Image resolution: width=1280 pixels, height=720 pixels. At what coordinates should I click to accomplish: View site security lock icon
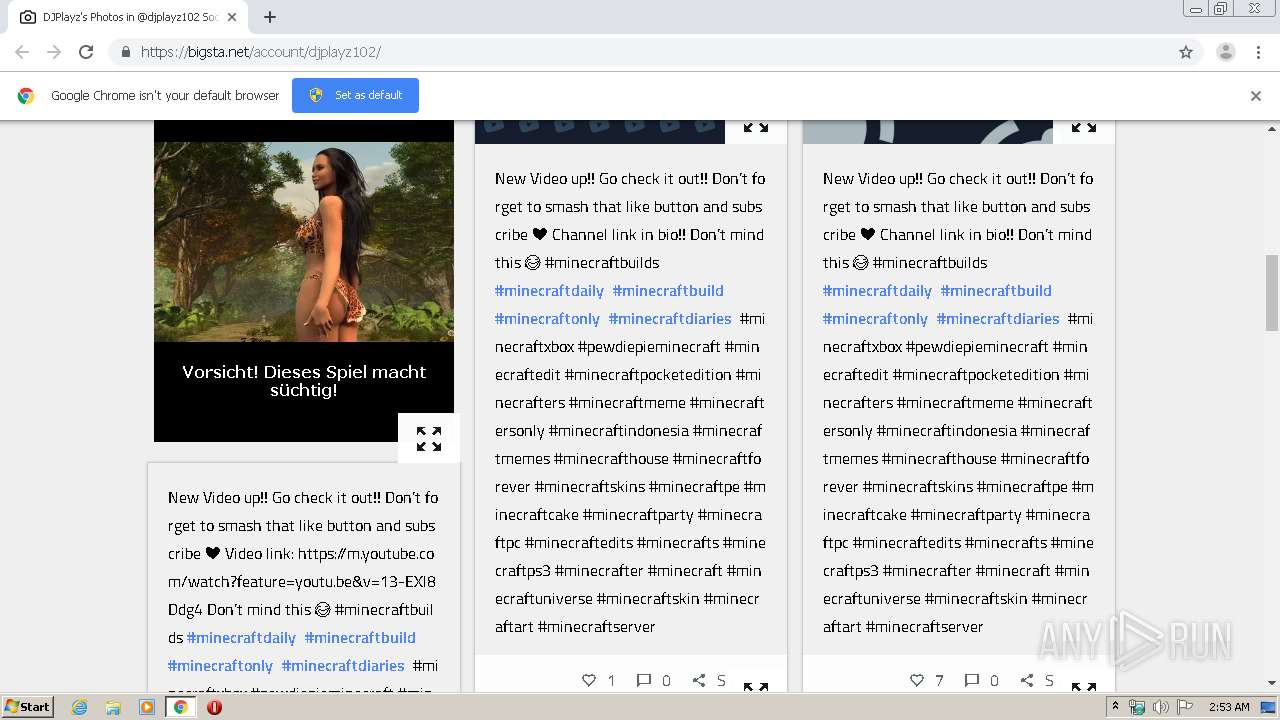coord(125,52)
